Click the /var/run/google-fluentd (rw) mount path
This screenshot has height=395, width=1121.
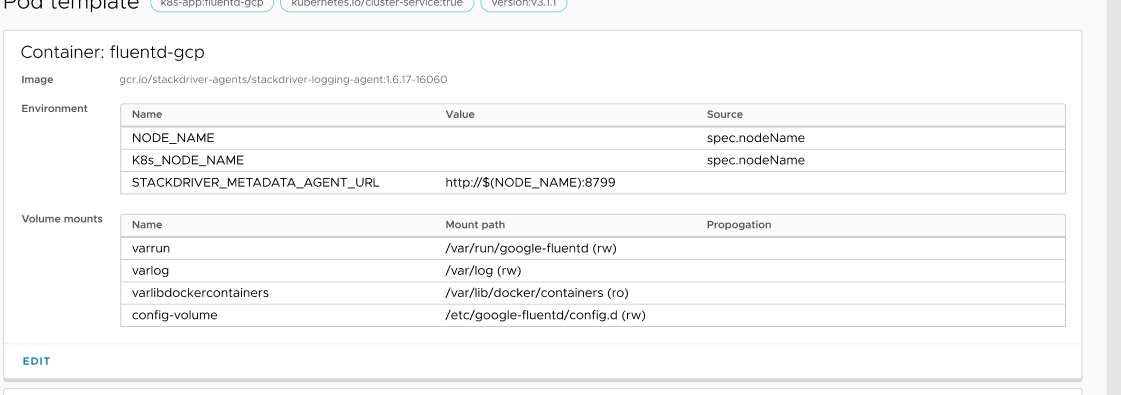[530, 248]
